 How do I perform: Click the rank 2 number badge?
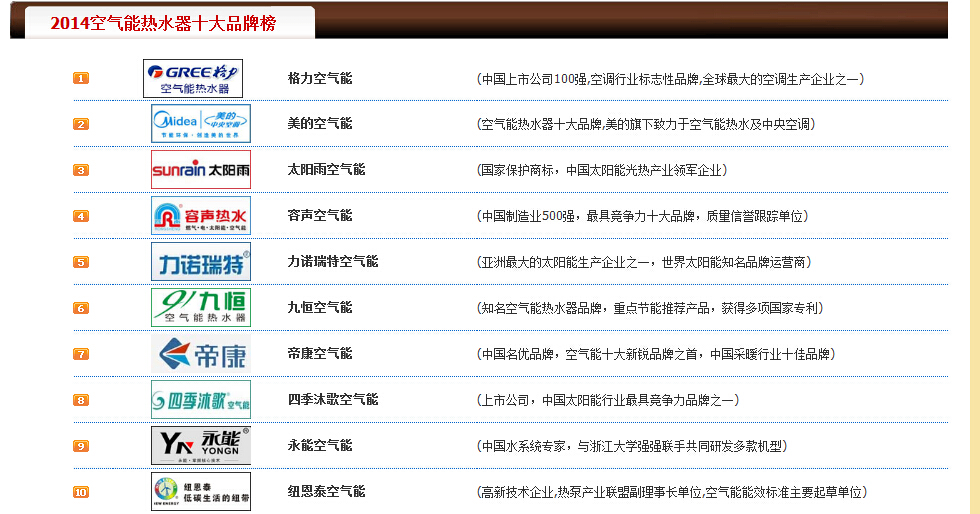(x=81, y=124)
